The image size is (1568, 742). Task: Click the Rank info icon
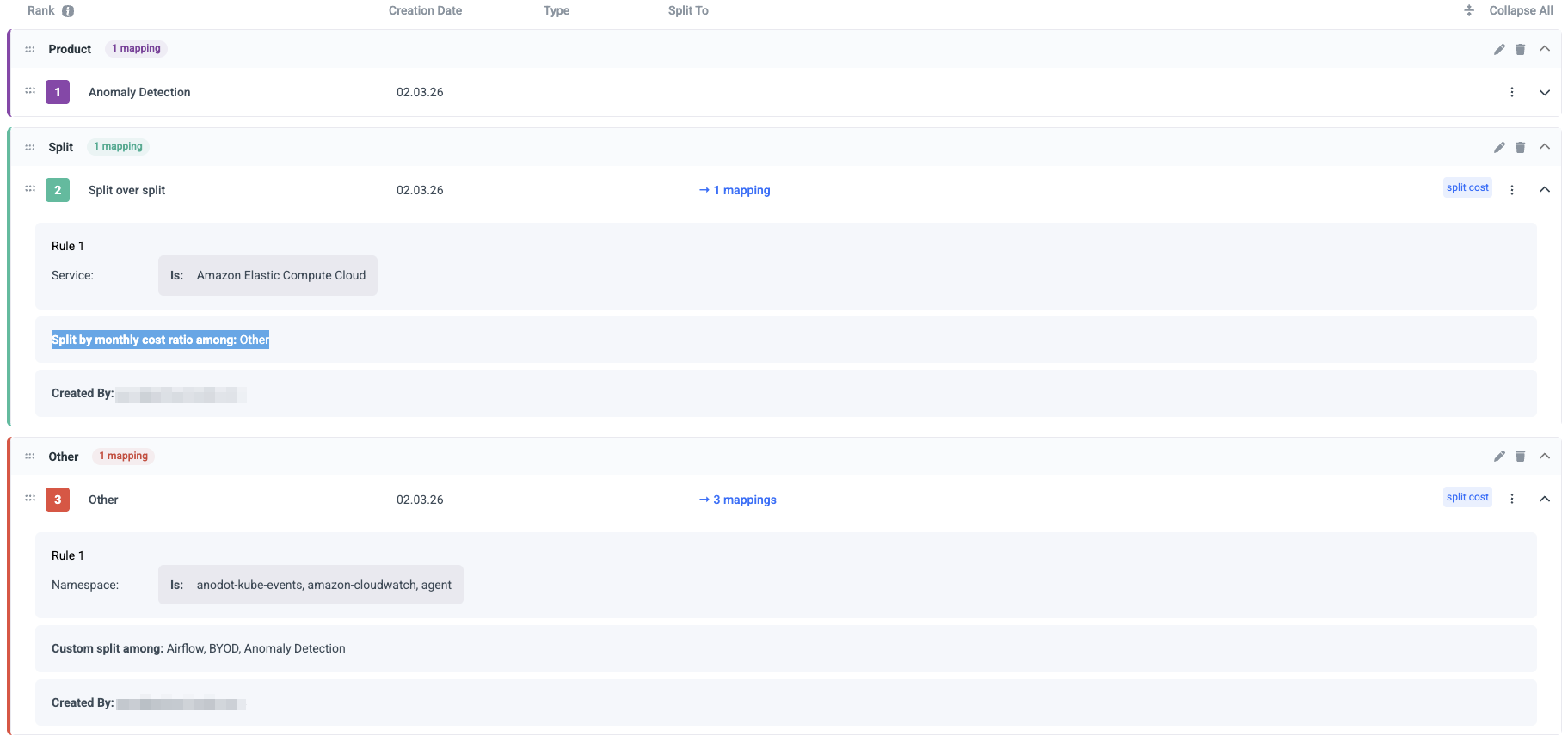tap(68, 11)
